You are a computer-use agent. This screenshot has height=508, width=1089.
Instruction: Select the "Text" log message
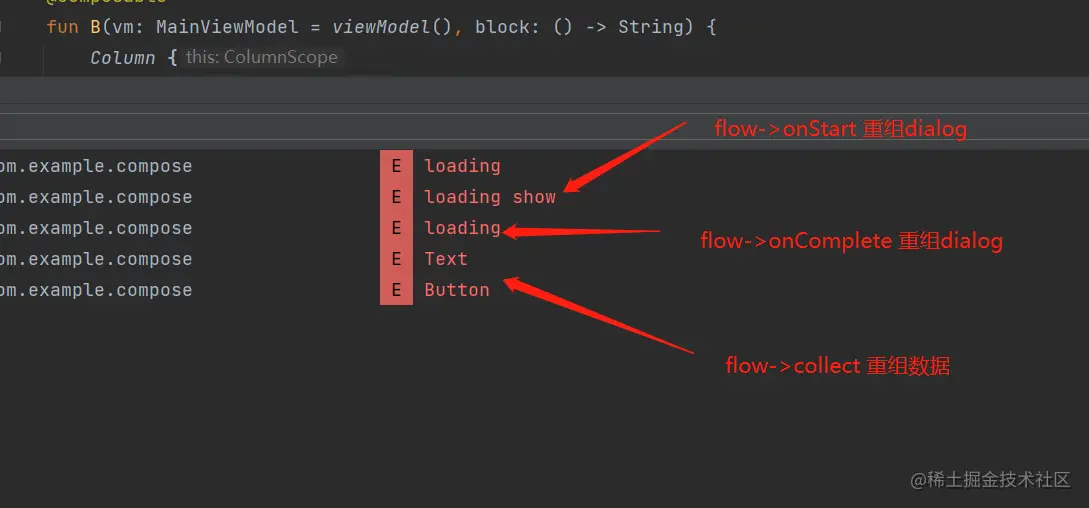[445, 259]
